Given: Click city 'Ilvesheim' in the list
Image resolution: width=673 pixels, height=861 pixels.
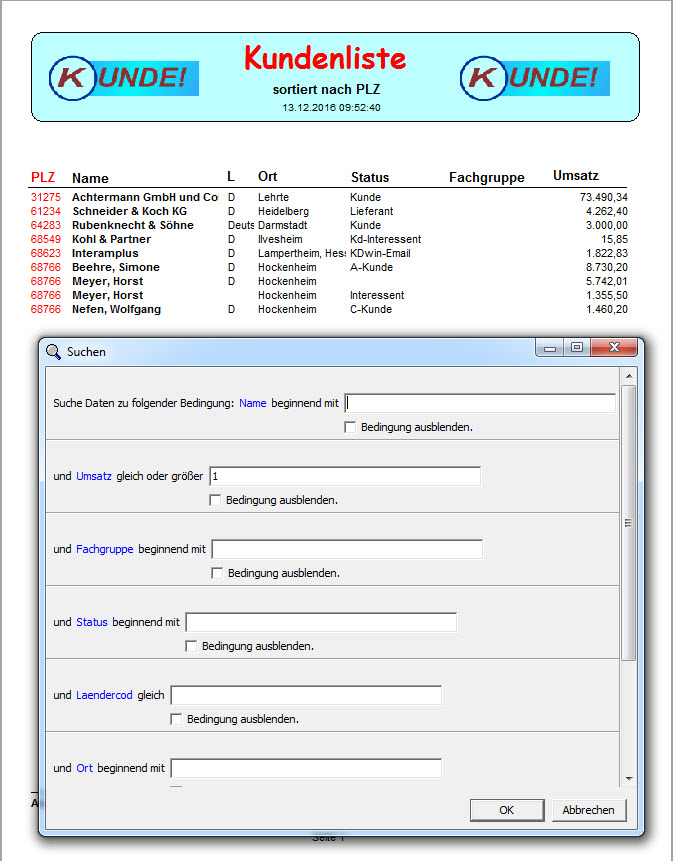Looking at the screenshot, I should [280, 239].
